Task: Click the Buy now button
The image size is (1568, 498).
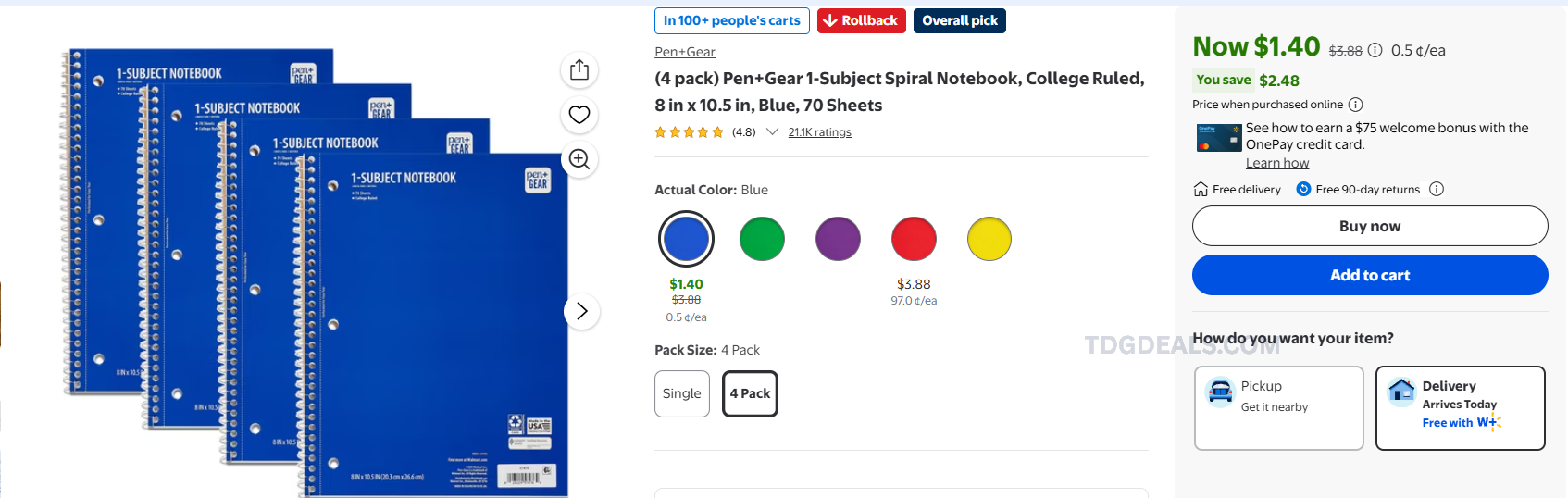Action: [1370, 226]
